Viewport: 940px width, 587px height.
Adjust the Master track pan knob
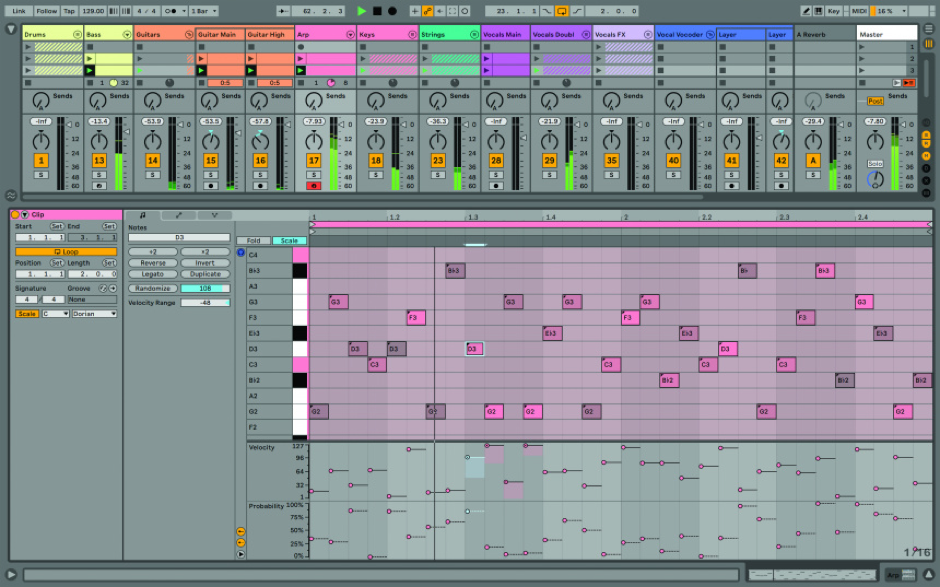tap(875, 179)
